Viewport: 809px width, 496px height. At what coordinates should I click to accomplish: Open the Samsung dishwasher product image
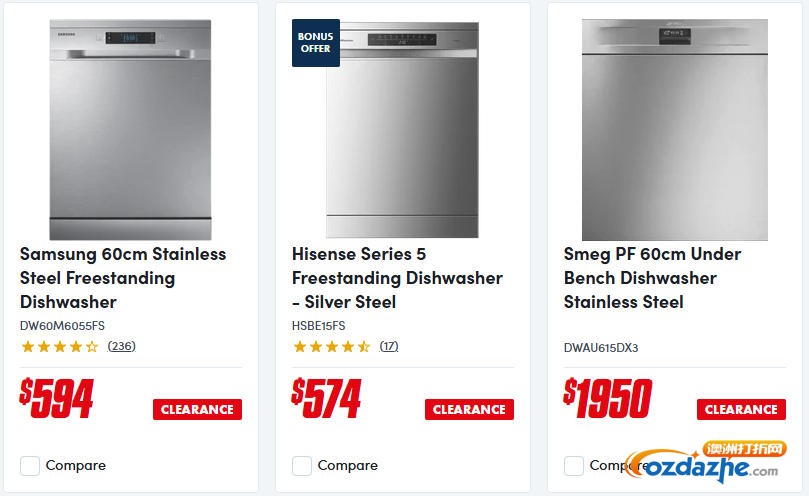pos(130,128)
